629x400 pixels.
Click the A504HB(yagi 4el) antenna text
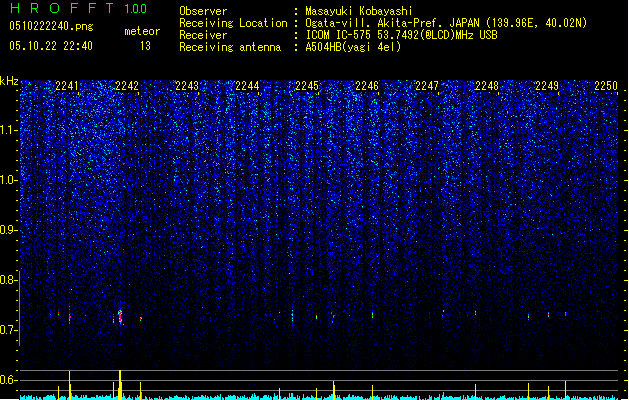pyautogui.click(x=353, y=47)
